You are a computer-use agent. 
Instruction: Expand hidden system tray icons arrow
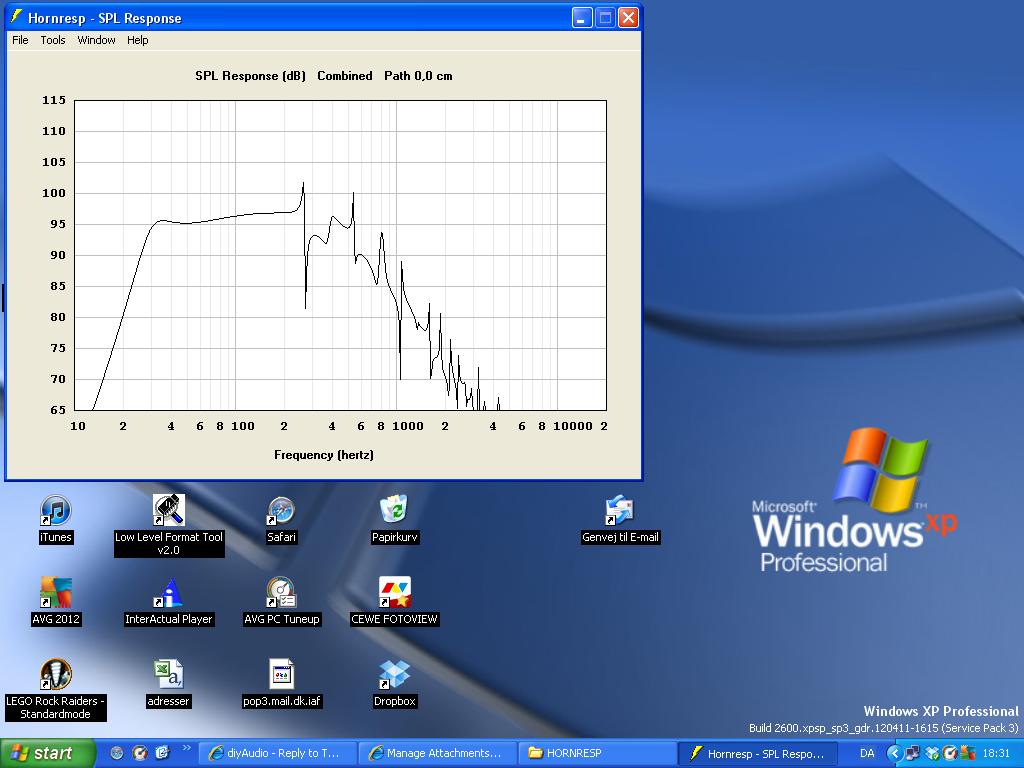894,754
